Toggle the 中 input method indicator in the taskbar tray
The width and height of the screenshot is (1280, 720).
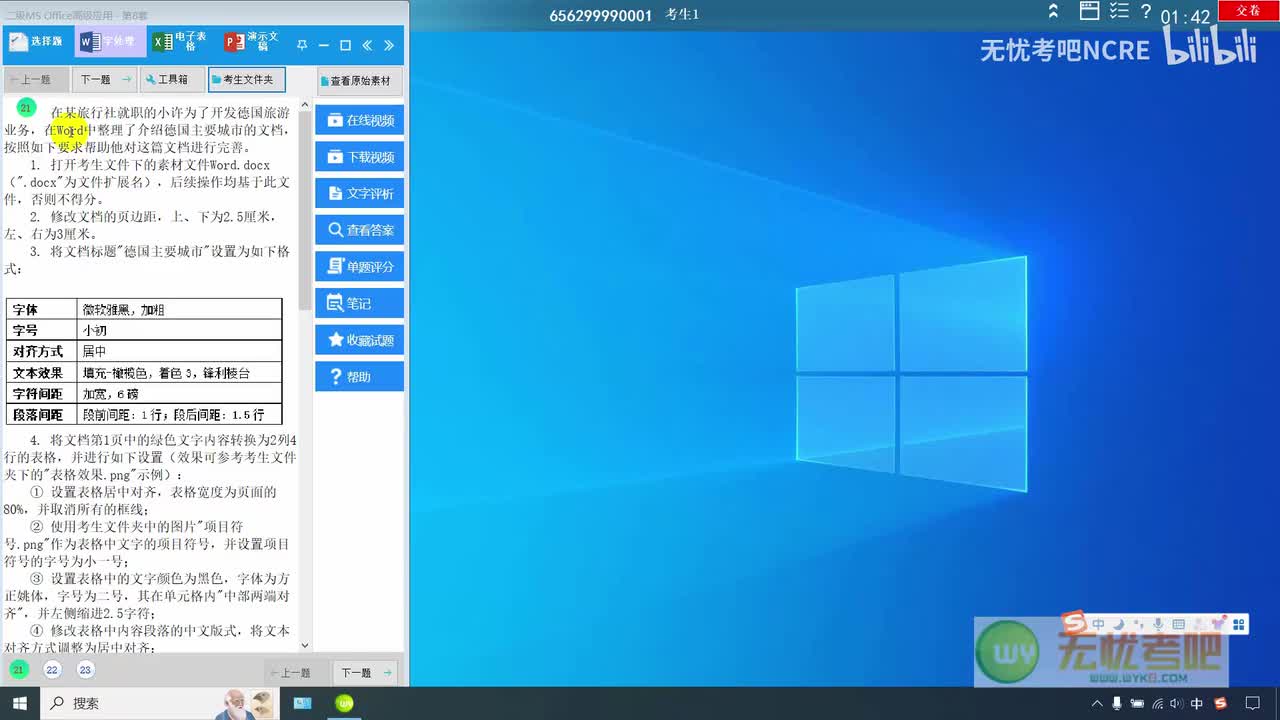tap(1196, 703)
